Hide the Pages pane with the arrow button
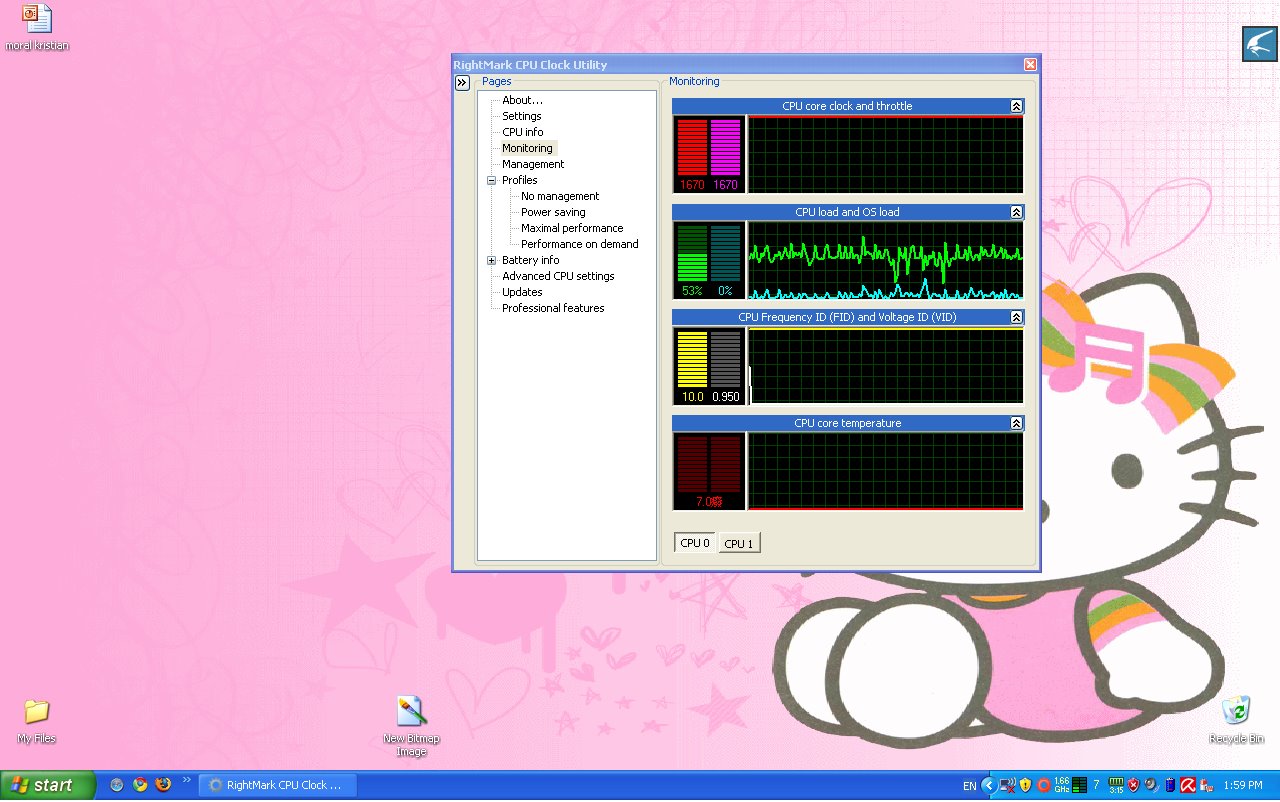 (x=462, y=83)
